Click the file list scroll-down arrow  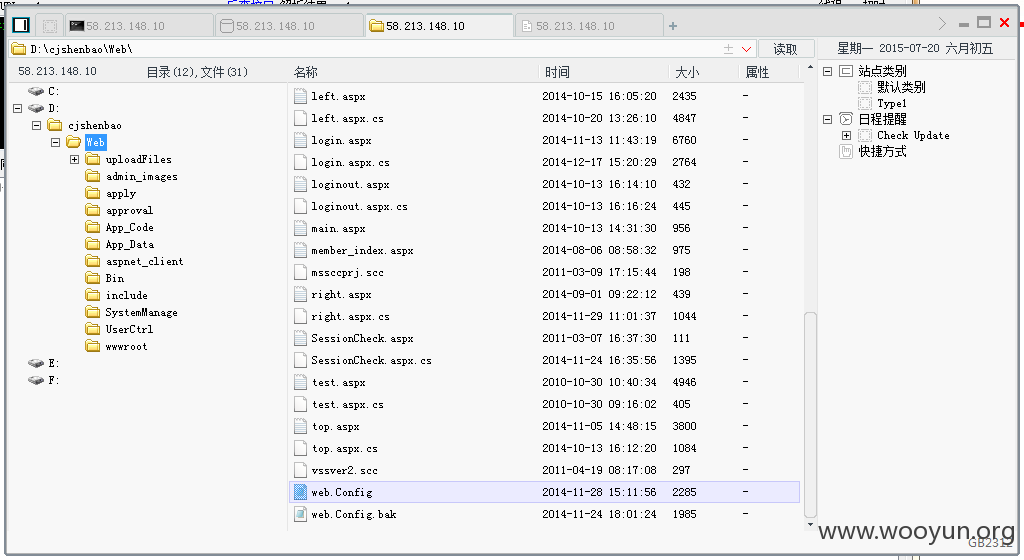(x=810, y=524)
